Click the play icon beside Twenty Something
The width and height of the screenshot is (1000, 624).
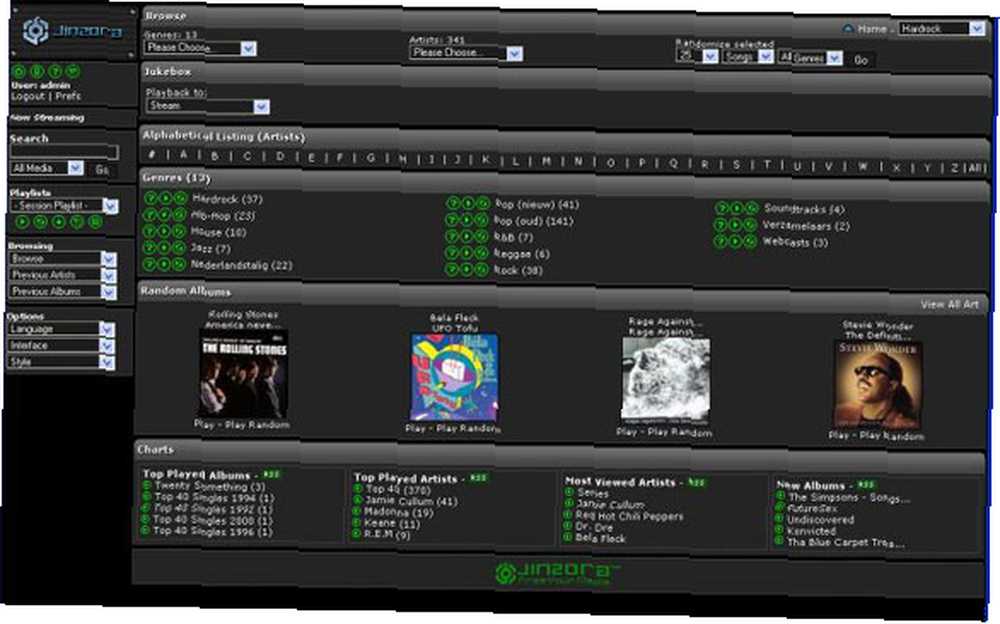(x=147, y=486)
